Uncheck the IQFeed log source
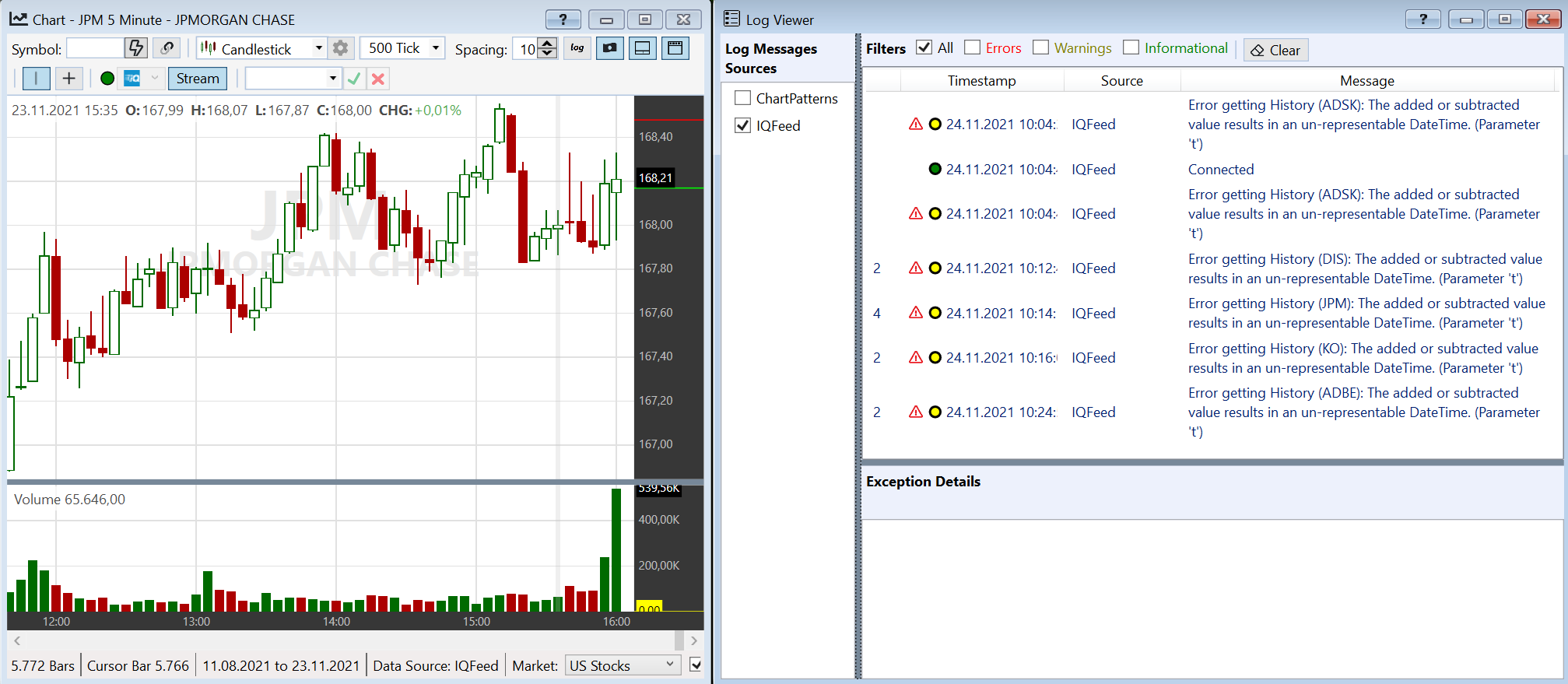Screen dimensions: 1568x684 [743, 125]
